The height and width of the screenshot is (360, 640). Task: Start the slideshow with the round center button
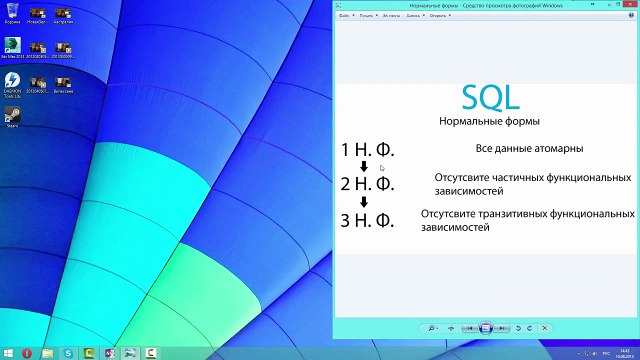coord(486,328)
